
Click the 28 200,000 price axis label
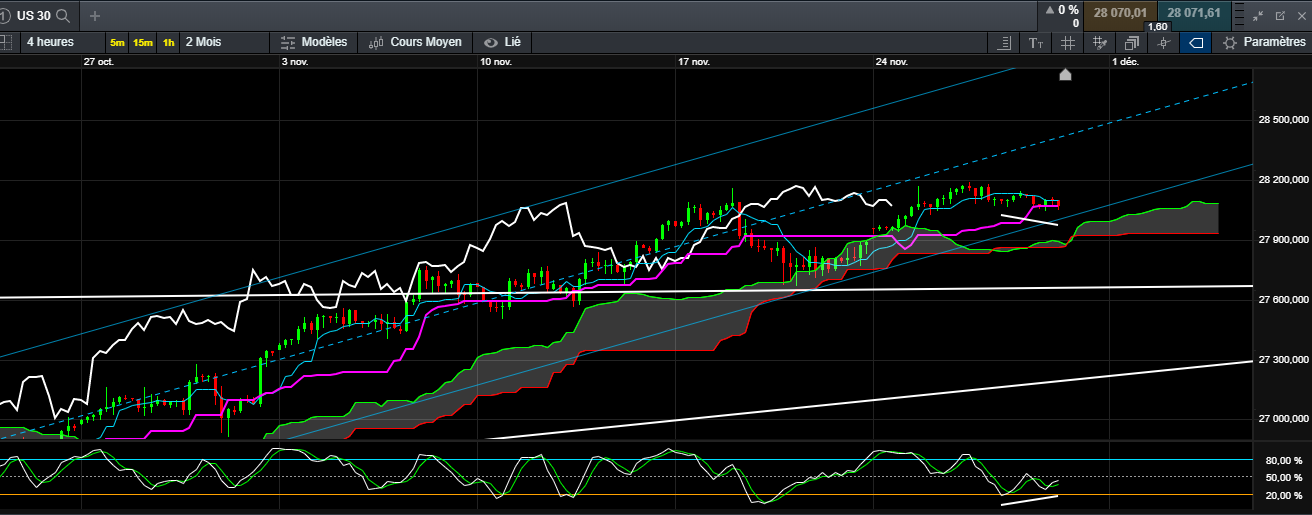click(x=1284, y=180)
